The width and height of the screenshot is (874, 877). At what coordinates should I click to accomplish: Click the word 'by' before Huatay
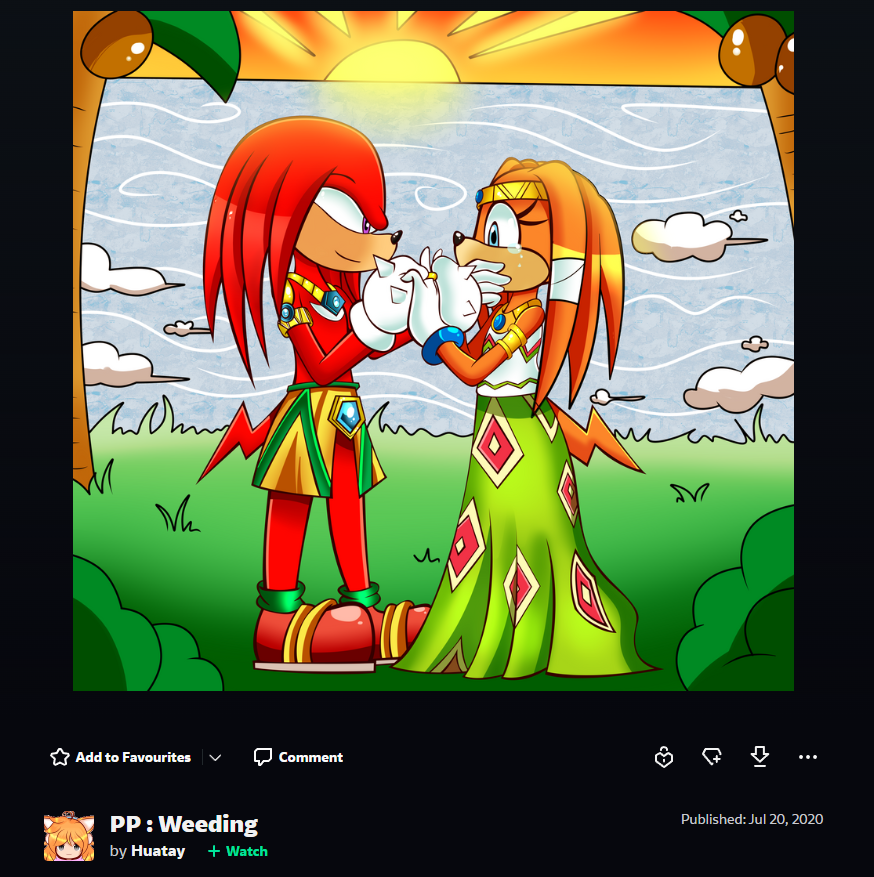pyautogui.click(x=118, y=851)
